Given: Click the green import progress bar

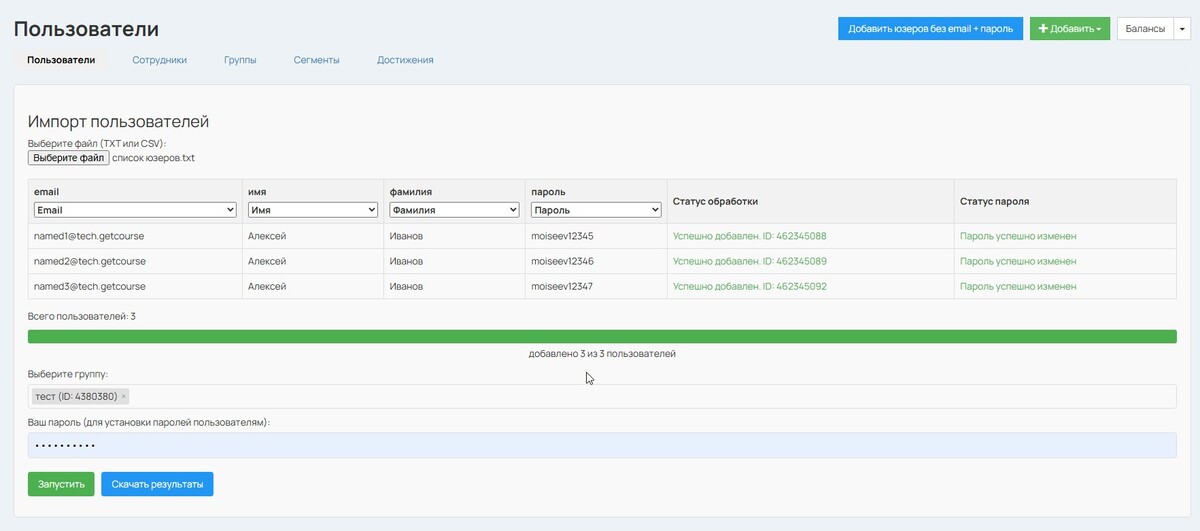Looking at the screenshot, I should click(600, 337).
